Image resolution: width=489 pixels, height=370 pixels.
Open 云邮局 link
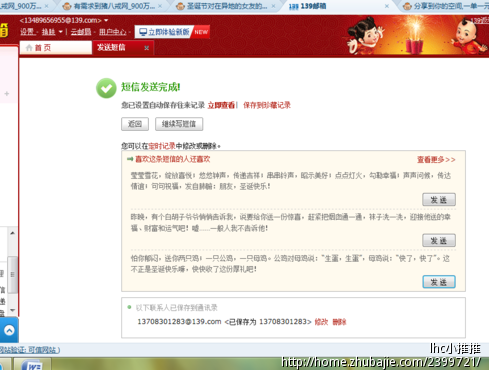81,32
